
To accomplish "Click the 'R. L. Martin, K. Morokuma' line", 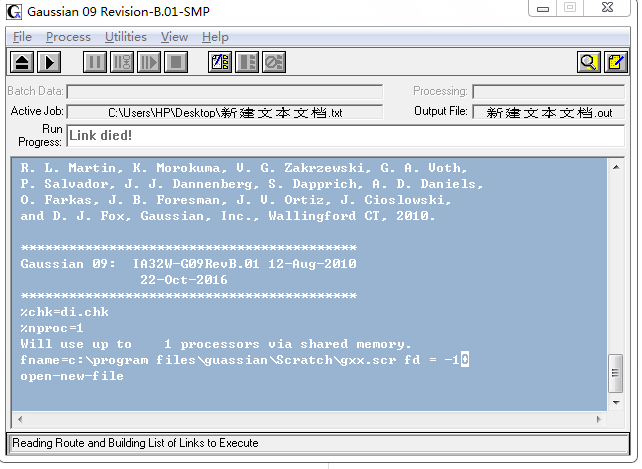I will point(243,168).
